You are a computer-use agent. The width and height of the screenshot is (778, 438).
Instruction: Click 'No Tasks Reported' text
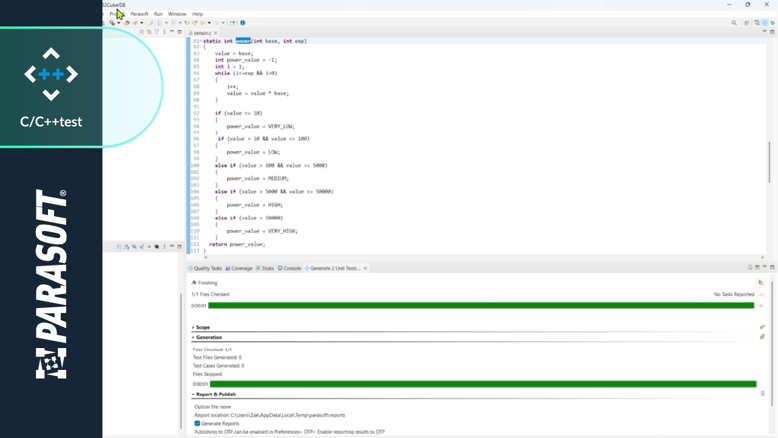734,295
